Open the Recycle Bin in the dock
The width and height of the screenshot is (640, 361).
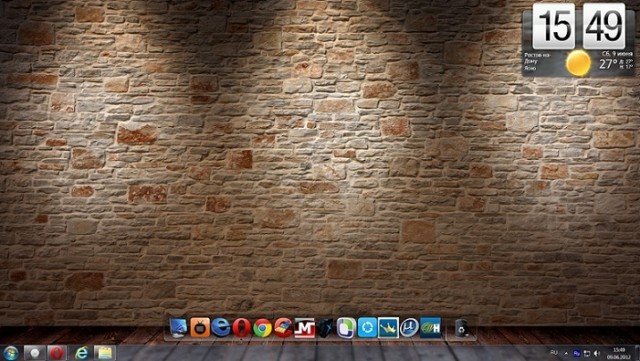pyautogui.click(x=462, y=328)
